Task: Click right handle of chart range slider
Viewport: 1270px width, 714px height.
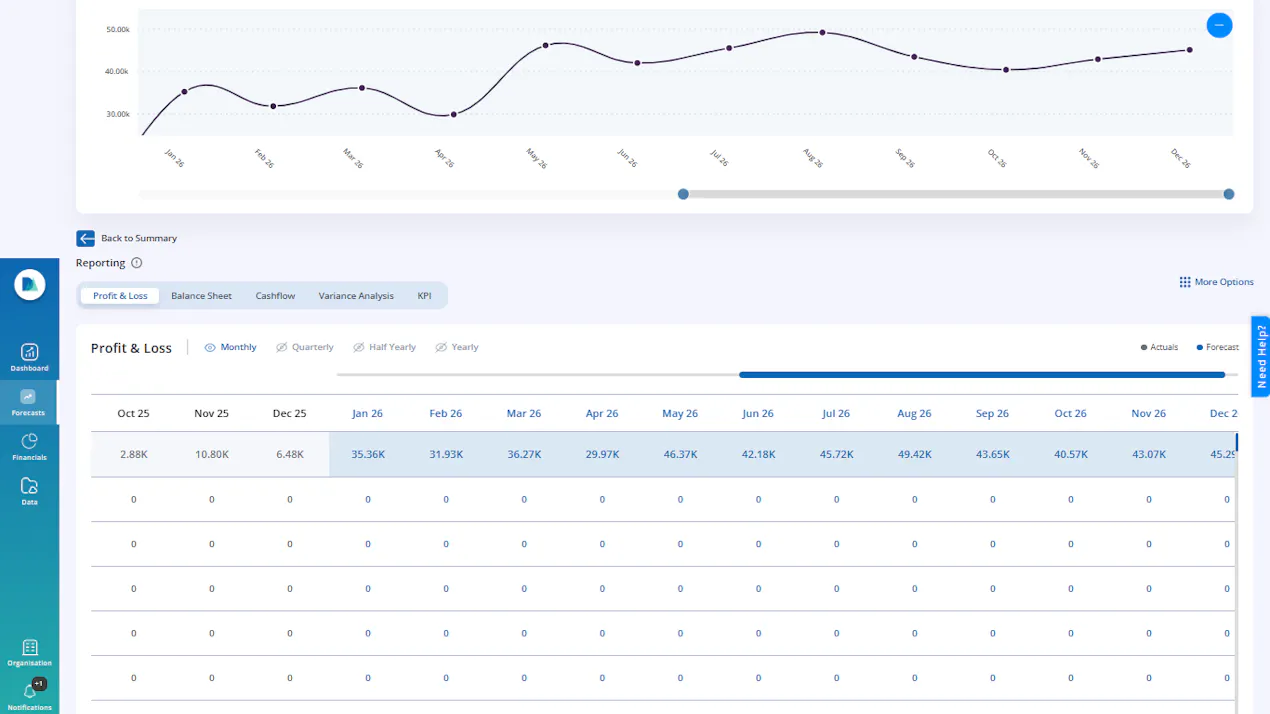Action: 1229,194
